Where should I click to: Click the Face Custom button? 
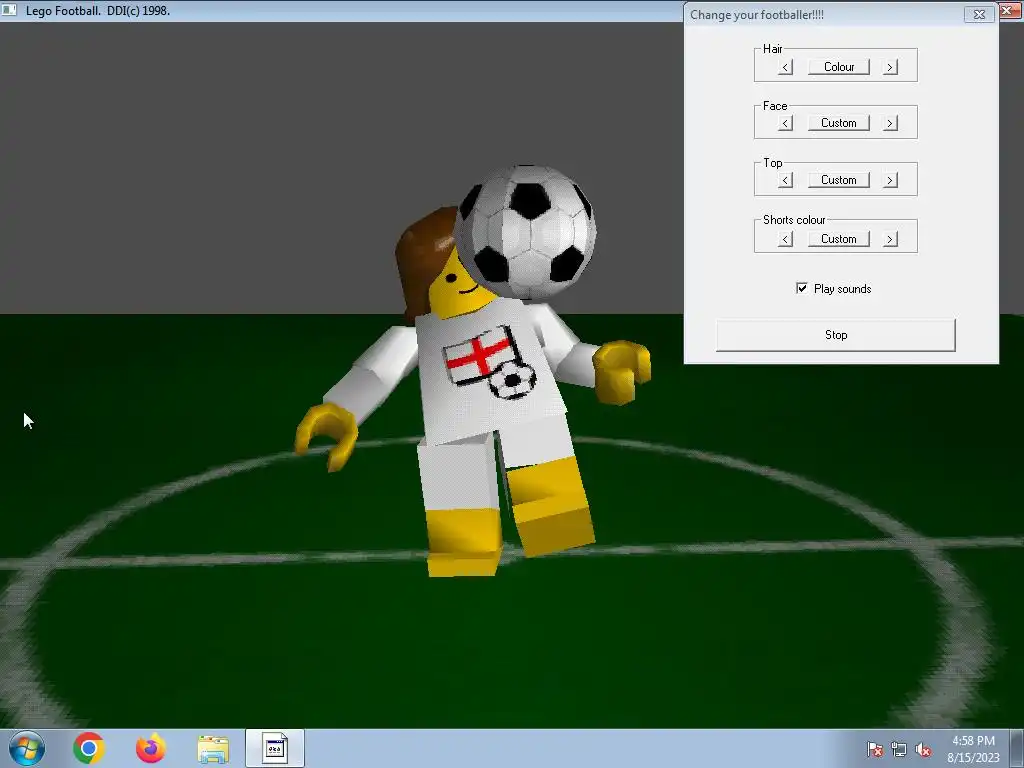click(x=839, y=123)
